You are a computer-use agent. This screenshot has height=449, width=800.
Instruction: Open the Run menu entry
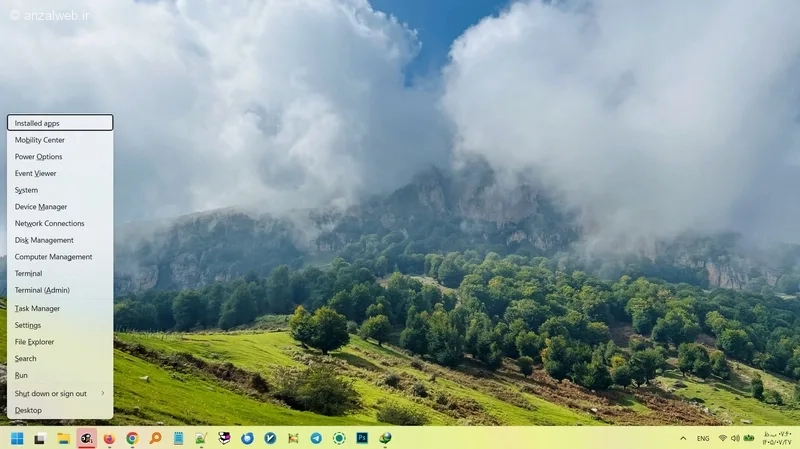coord(60,375)
